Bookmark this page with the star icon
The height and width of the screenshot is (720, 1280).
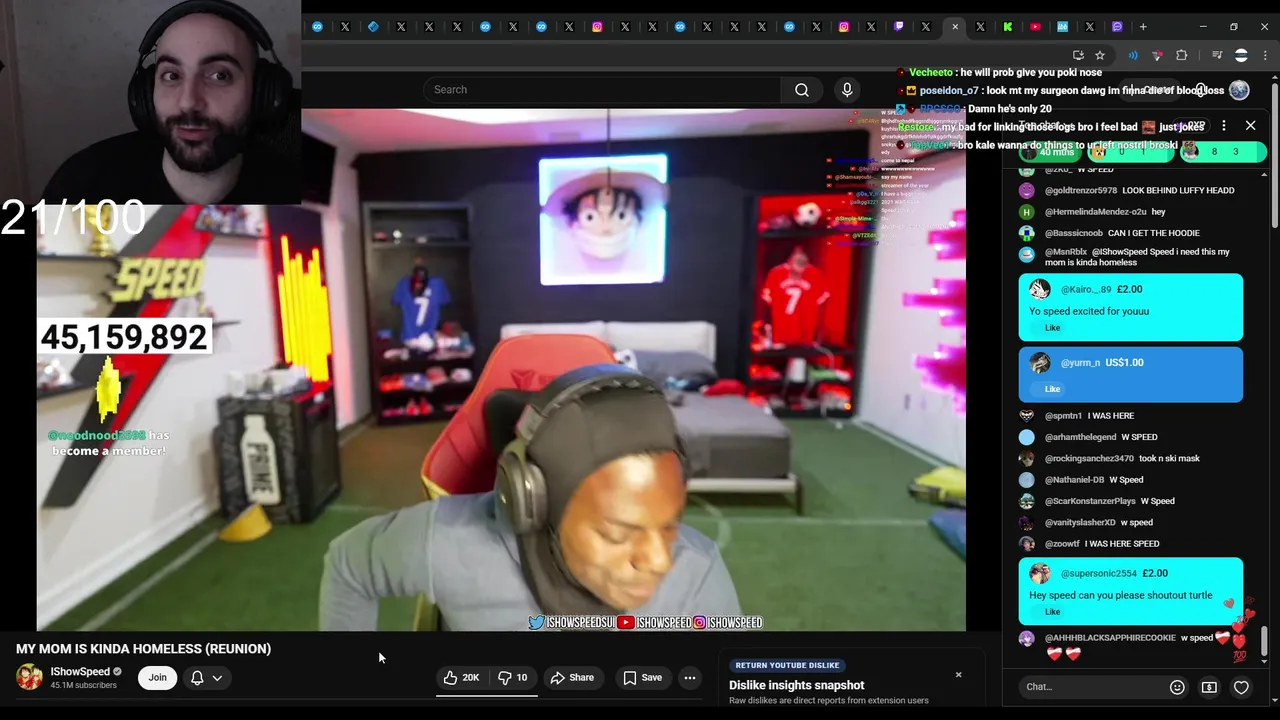(1100, 55)
